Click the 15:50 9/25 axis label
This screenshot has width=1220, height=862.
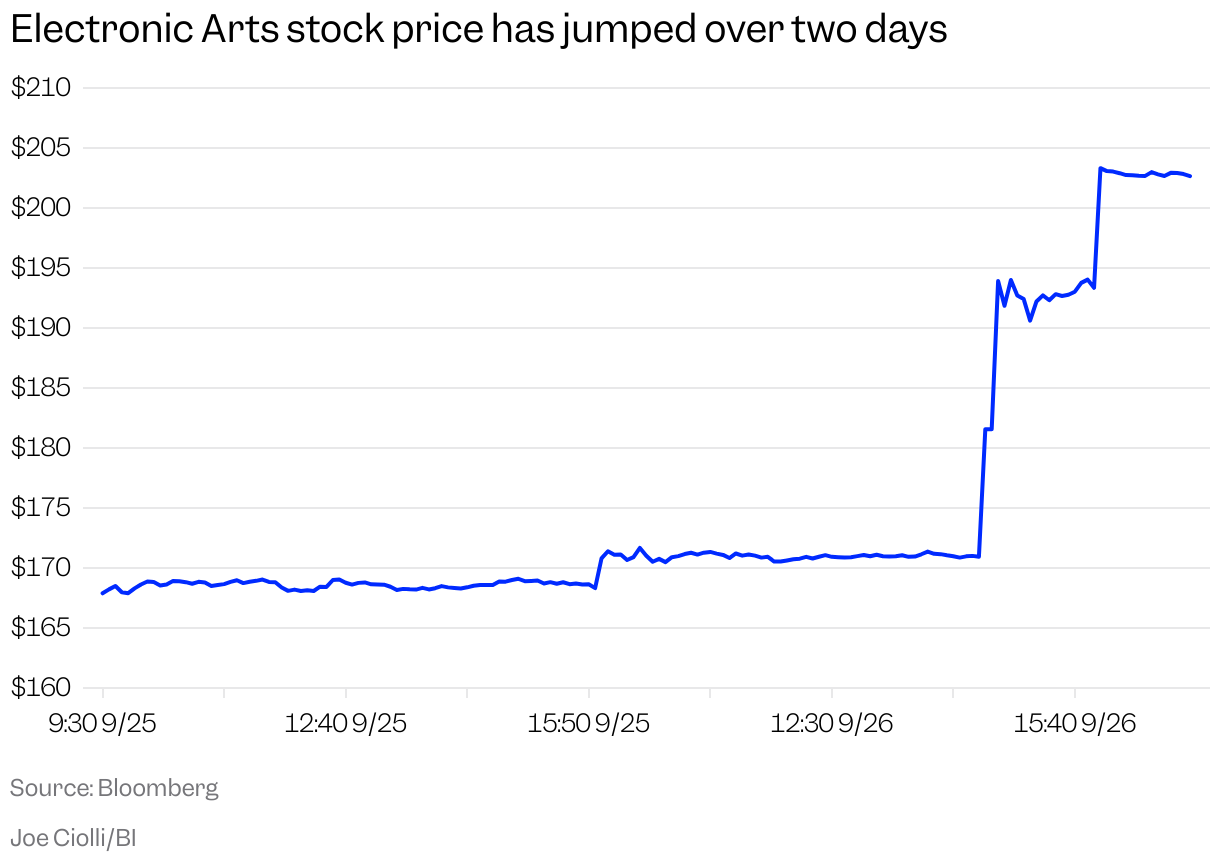click(589, 724)
